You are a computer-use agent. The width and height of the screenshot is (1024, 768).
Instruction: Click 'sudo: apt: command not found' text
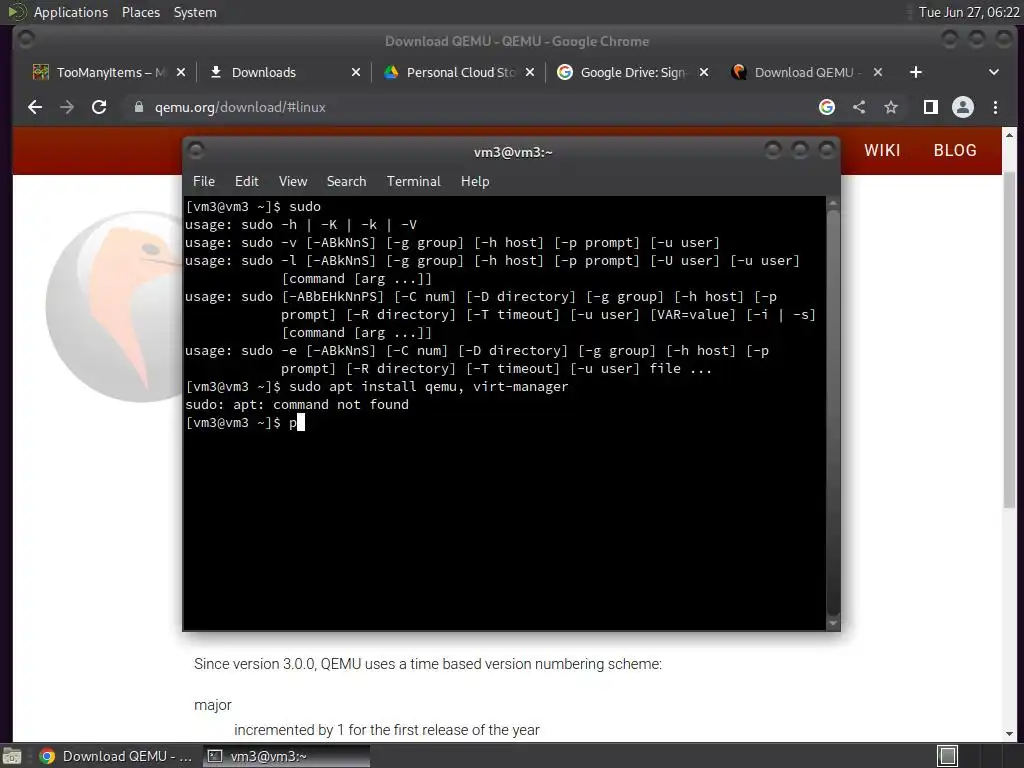coord(297,405)
